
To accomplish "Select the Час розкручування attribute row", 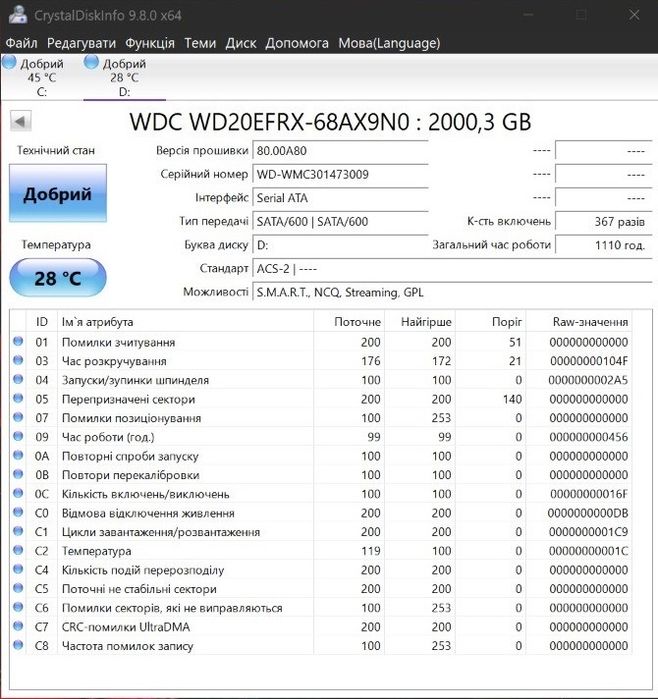I will coord(321,361).
